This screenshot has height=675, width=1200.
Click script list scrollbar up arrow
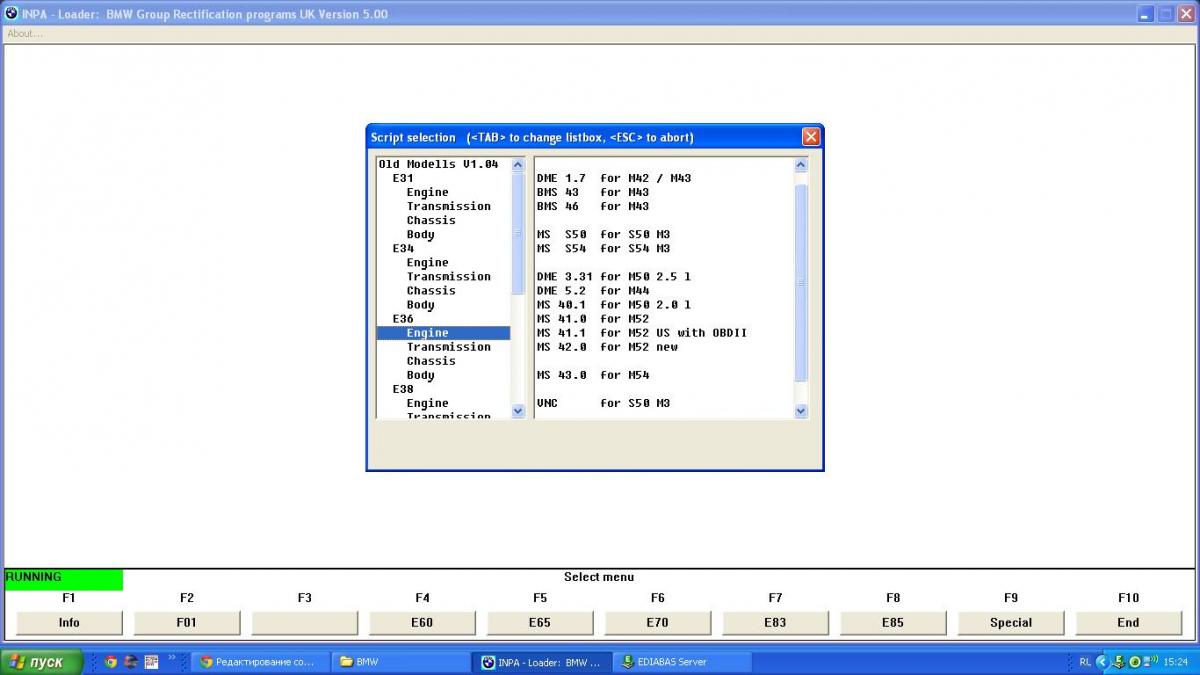pos(801,165)
